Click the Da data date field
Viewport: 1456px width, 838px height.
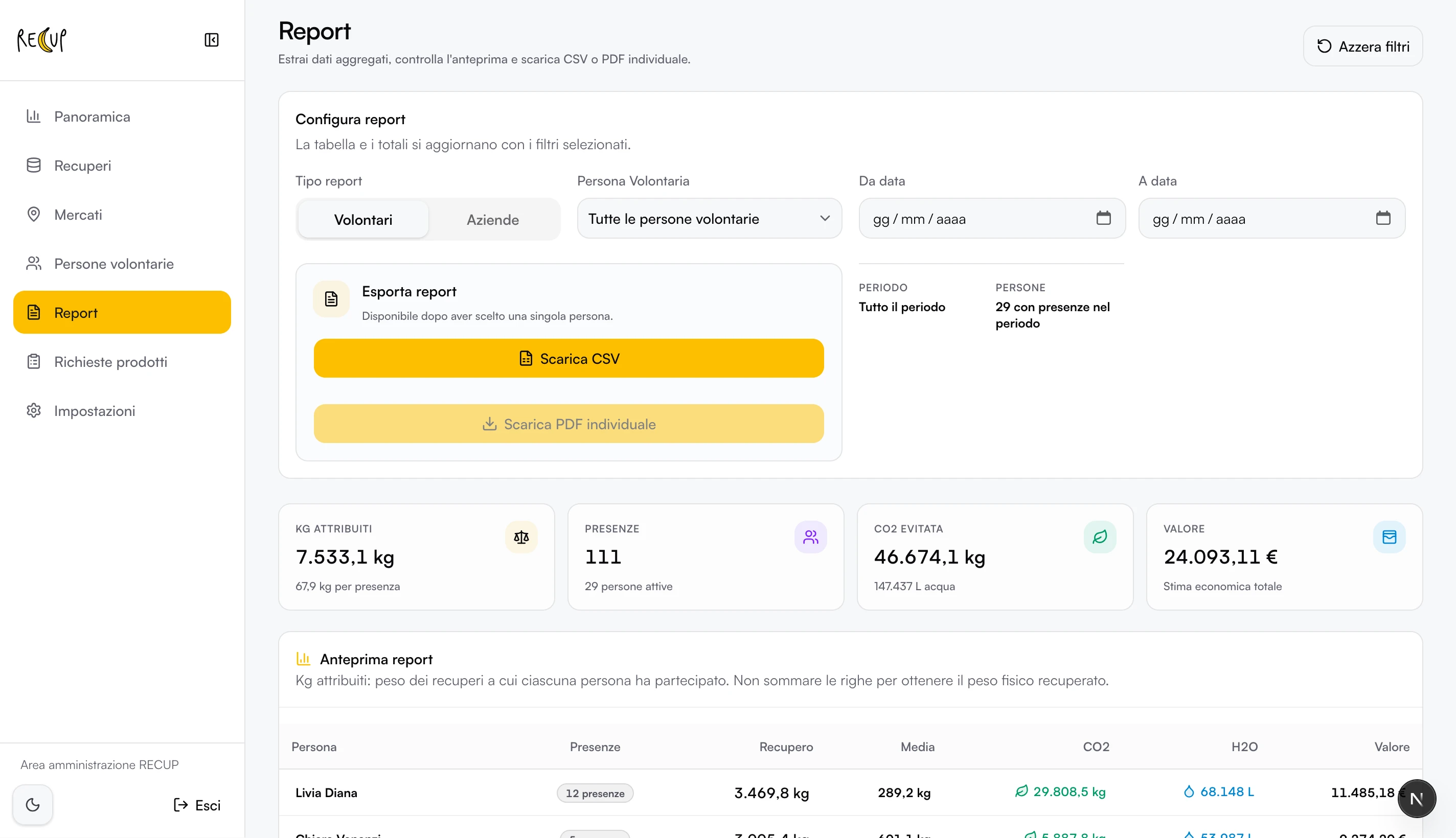pos(991,219)
